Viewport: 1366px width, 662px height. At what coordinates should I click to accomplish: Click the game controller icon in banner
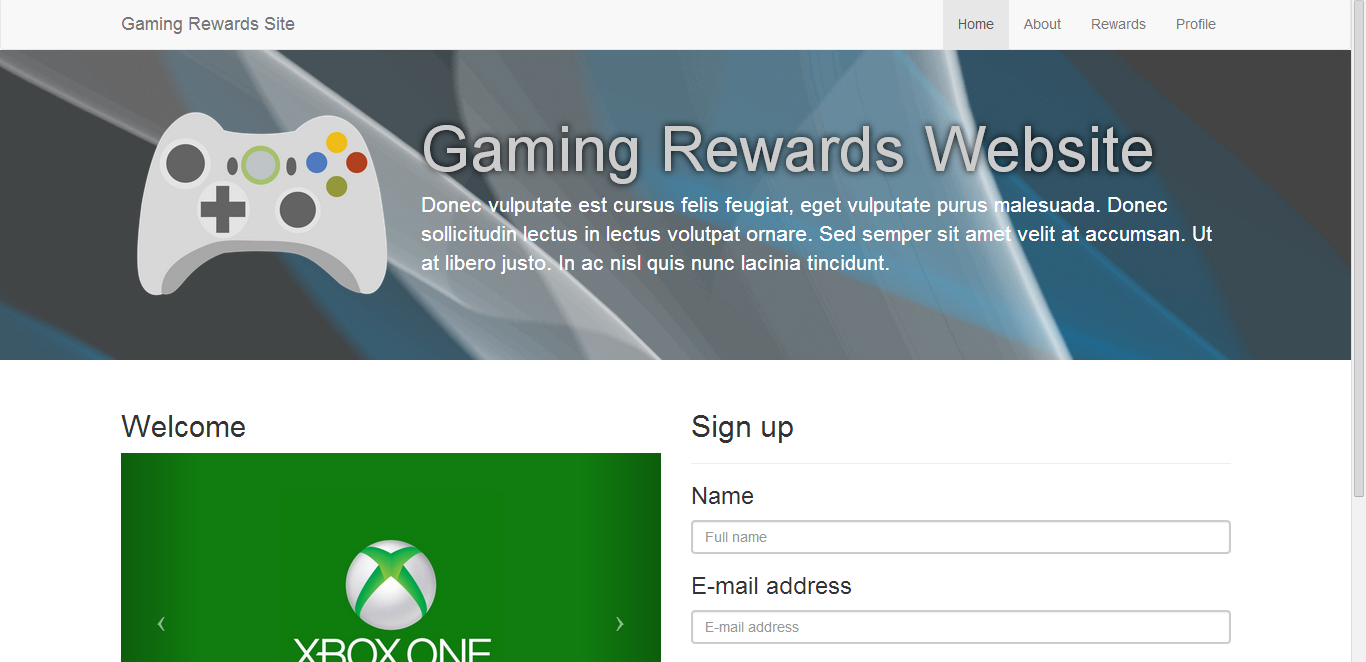262,204
